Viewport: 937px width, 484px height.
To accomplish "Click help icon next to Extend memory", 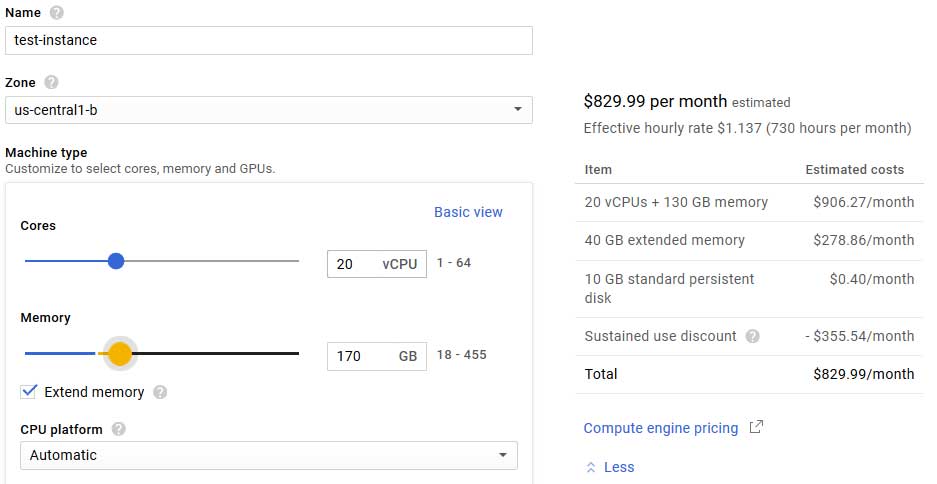I will 160,392.
